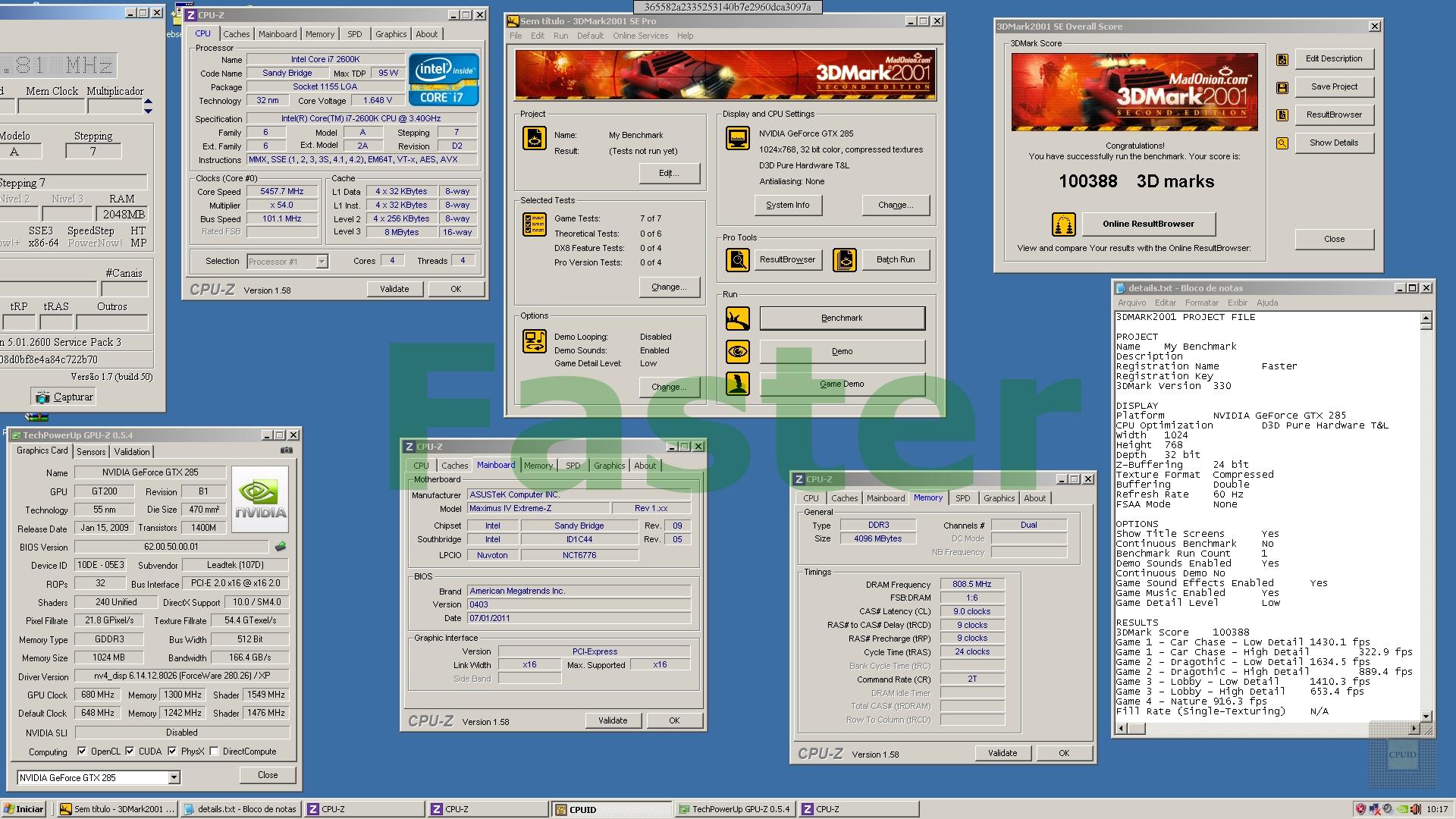This screenshot has width=1456, height=819.
Task: Click the Batch Run button
Action: click(895, 259)
